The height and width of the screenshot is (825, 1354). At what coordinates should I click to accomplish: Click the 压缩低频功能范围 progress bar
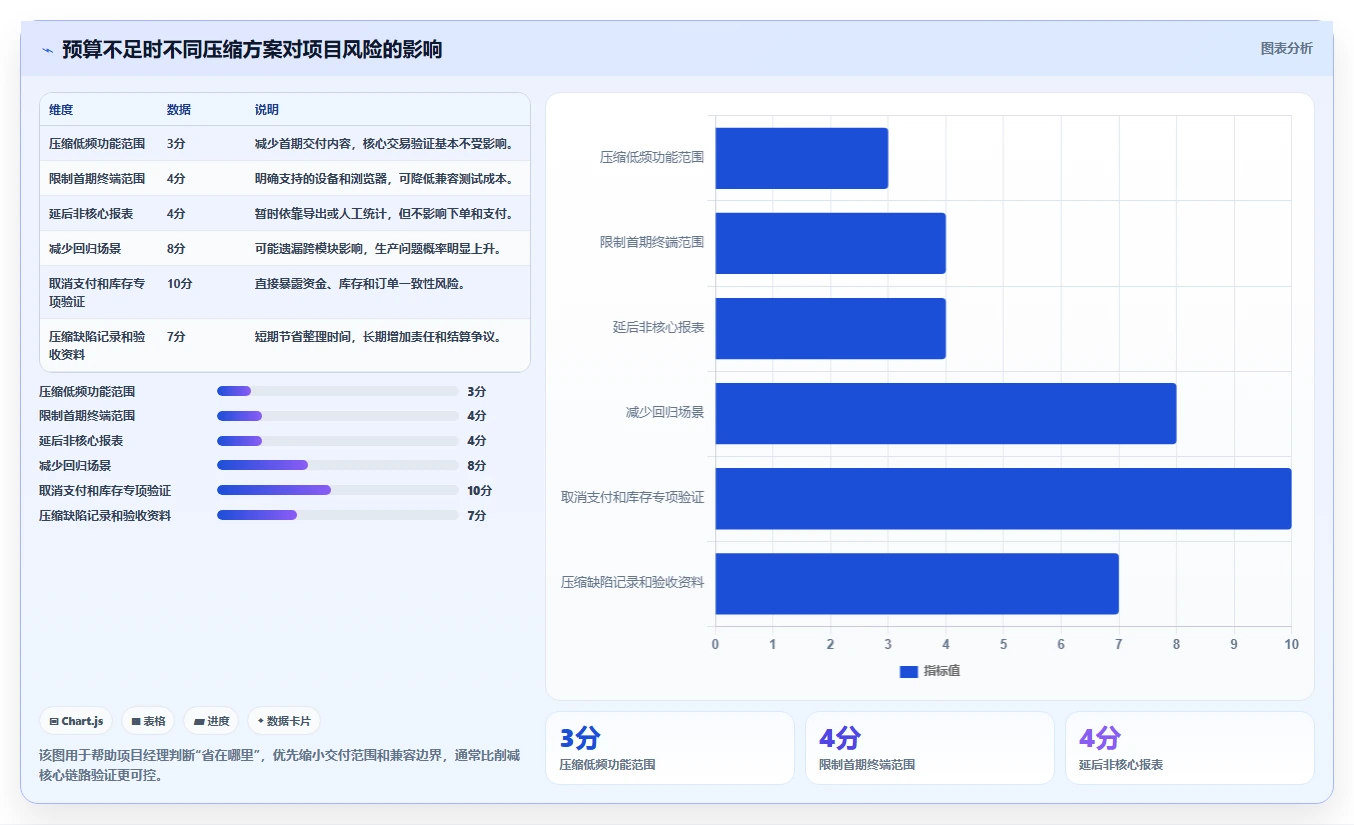[x=337, y=391]
